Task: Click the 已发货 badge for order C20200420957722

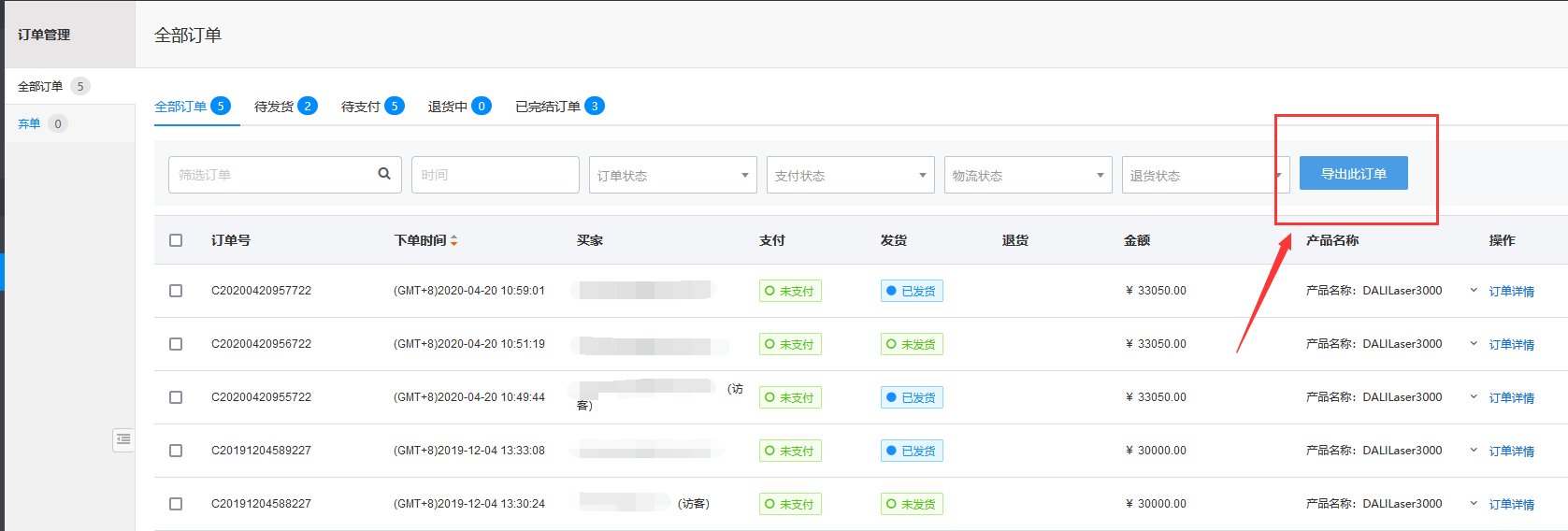Action: pyautogui.click(x=911, y=291)
